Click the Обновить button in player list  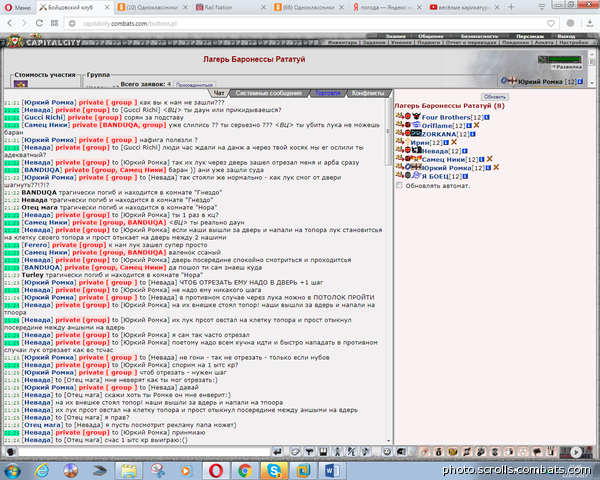[494, 97]
